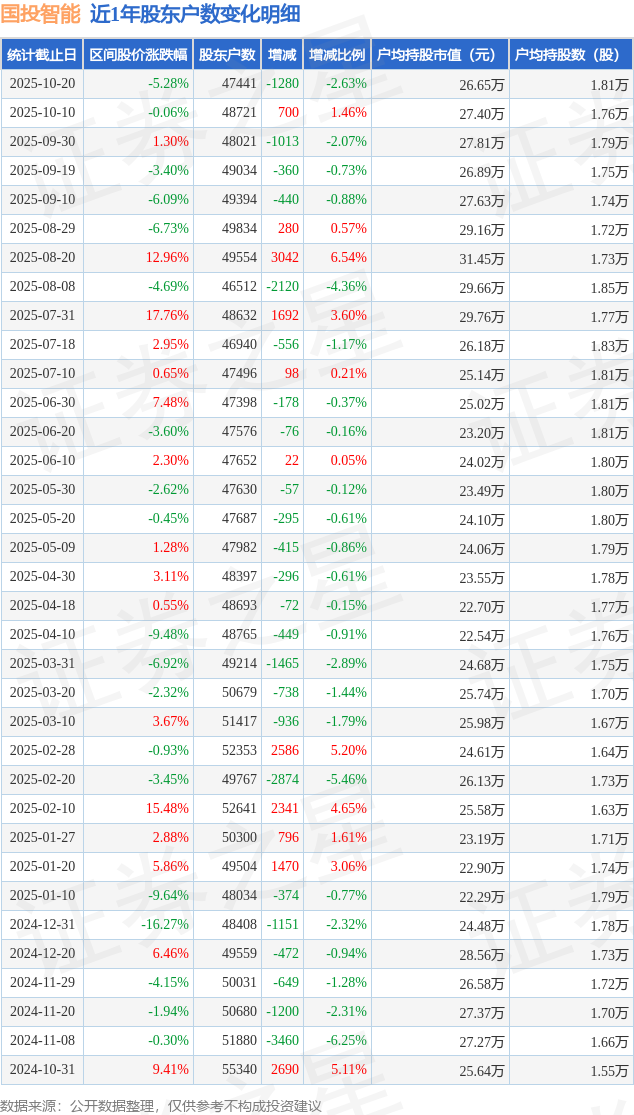This screenshot has width=634, height=1115.
Task: Click the 统计截止日 column header
Action: [x=42, y=55]
